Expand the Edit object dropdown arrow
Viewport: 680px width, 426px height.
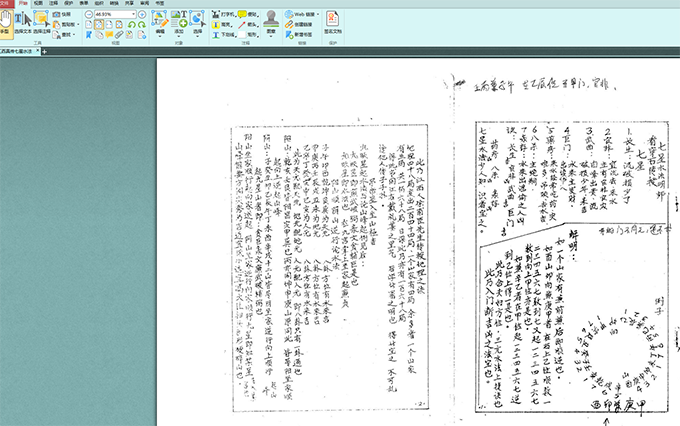click(160, 36)
